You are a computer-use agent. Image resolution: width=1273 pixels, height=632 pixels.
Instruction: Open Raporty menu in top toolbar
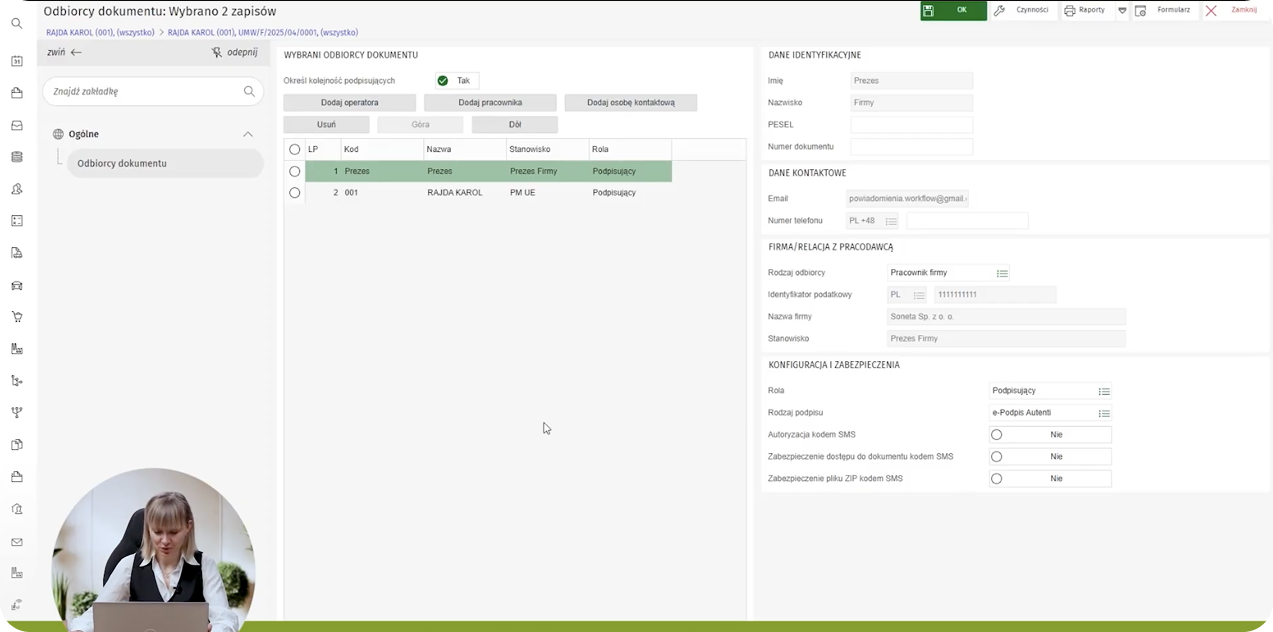point(1087,10)
